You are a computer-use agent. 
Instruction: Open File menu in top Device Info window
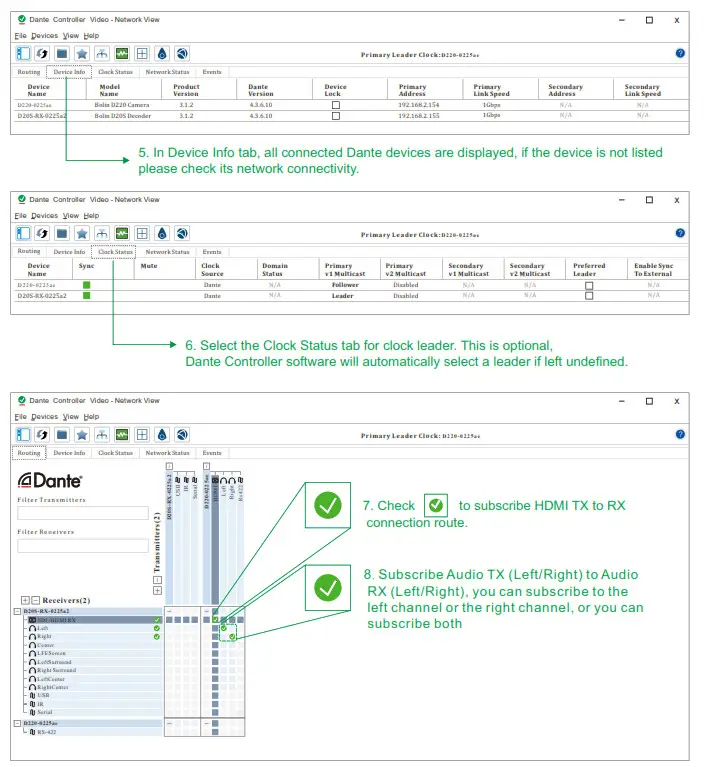21,36
